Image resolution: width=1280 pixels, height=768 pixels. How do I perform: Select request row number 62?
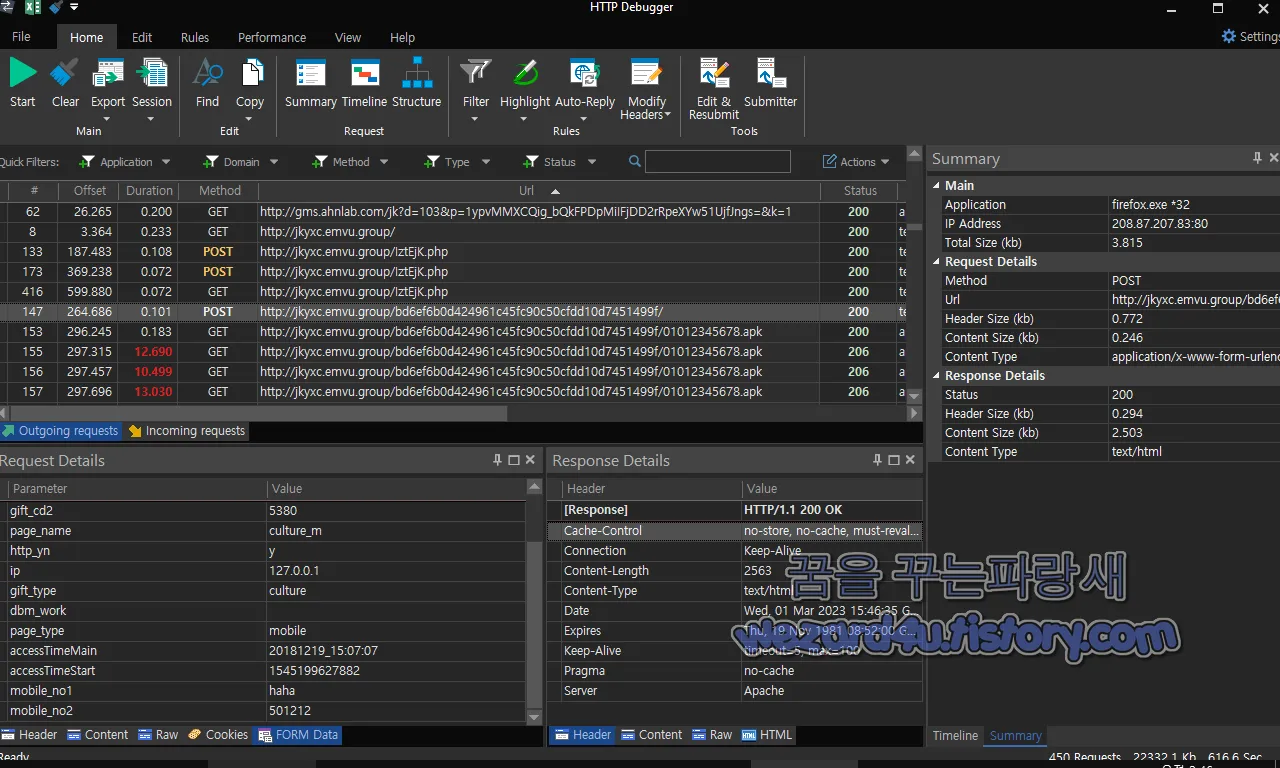point(453,211)
